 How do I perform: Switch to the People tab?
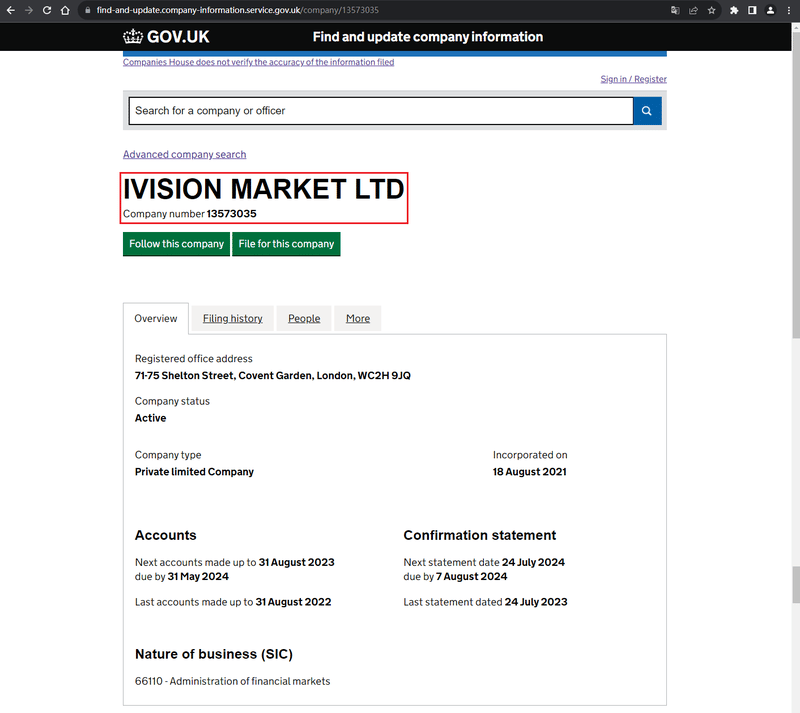click(304, 318)
